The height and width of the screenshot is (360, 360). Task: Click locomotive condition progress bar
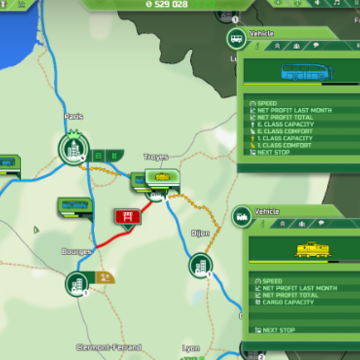[x=304, y=262]
